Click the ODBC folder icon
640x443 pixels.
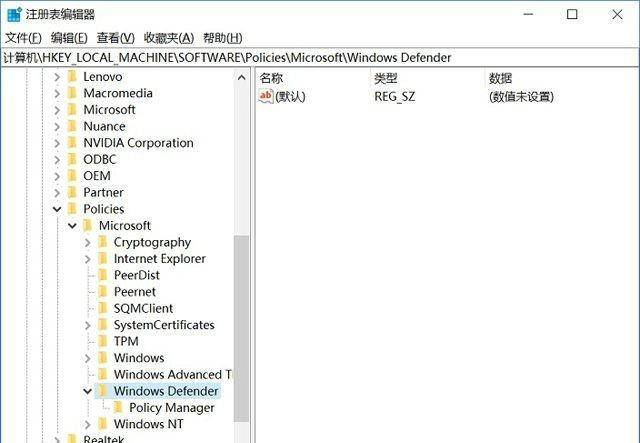click(72, 159)
